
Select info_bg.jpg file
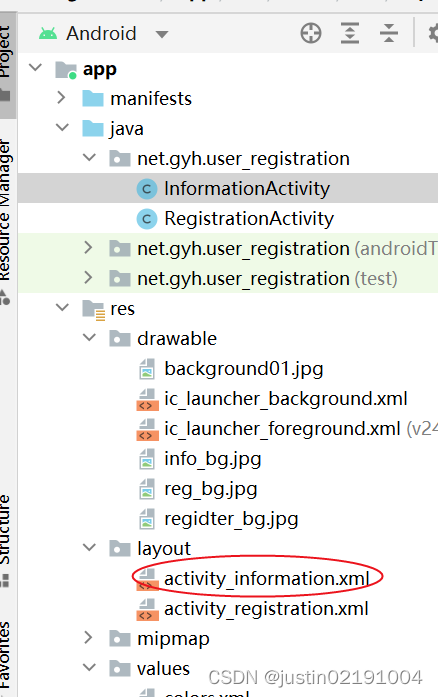(x=213, y=459)
